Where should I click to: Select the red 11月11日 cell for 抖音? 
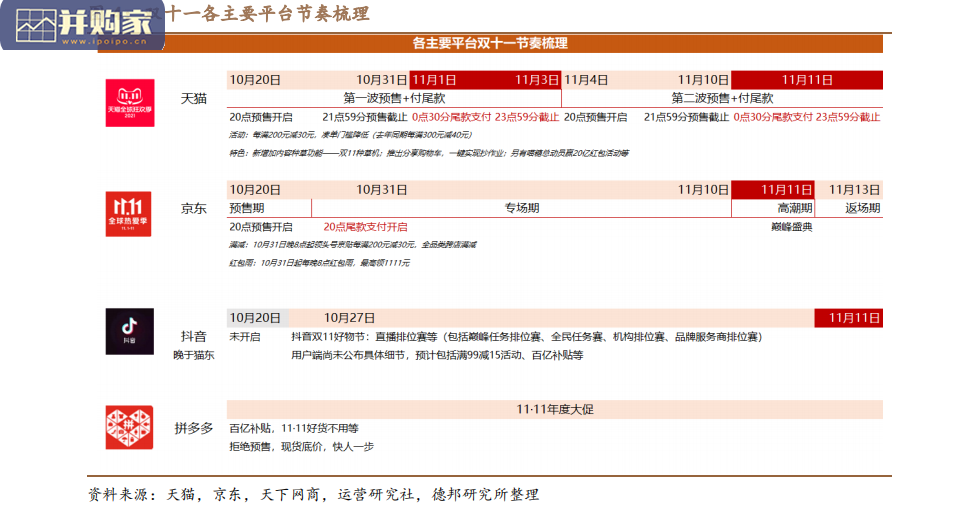(848, 318)
